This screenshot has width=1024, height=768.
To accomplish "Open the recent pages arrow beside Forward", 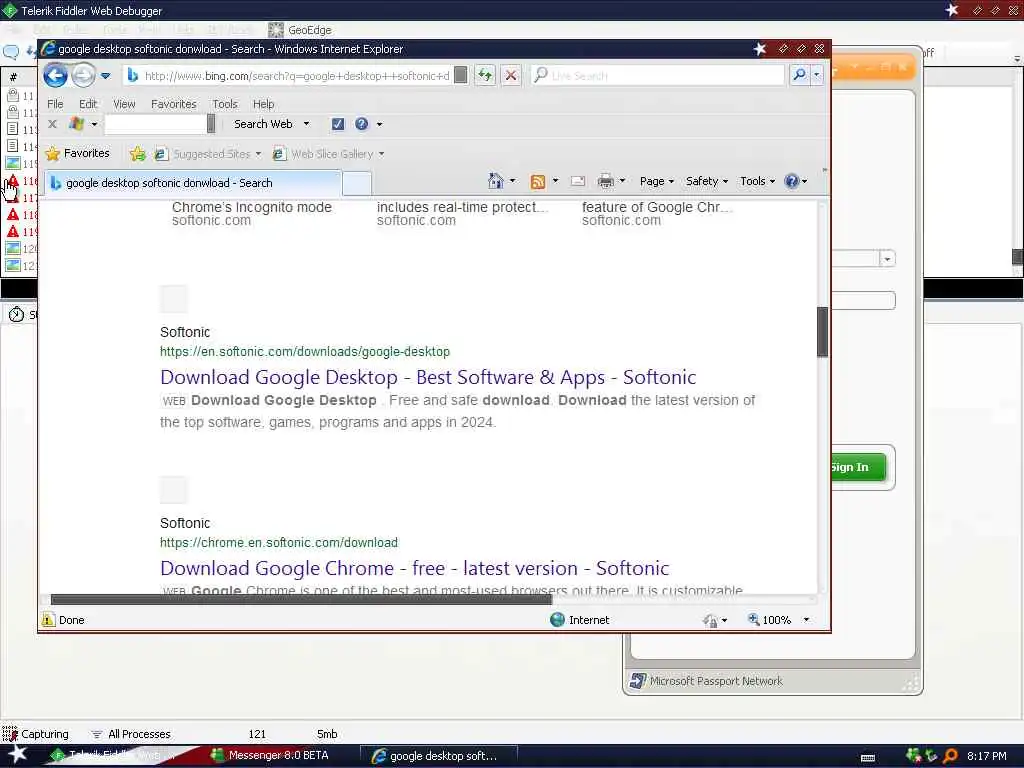I will pos(105,76).
